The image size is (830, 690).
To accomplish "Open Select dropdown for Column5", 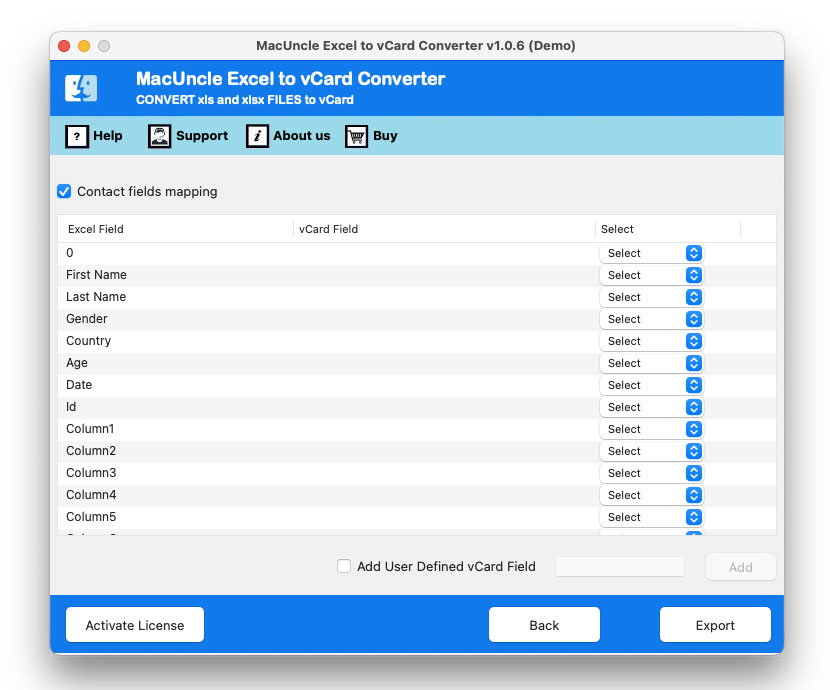I will click(x=651, y=517).
